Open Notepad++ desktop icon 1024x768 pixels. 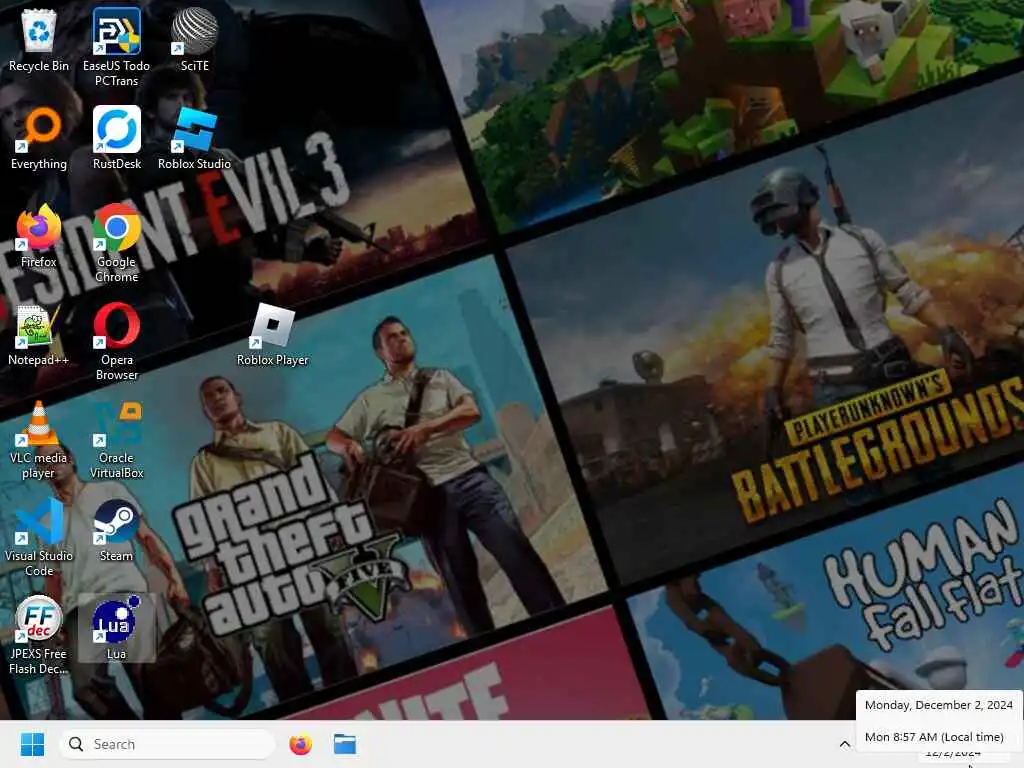click(39, 334)
